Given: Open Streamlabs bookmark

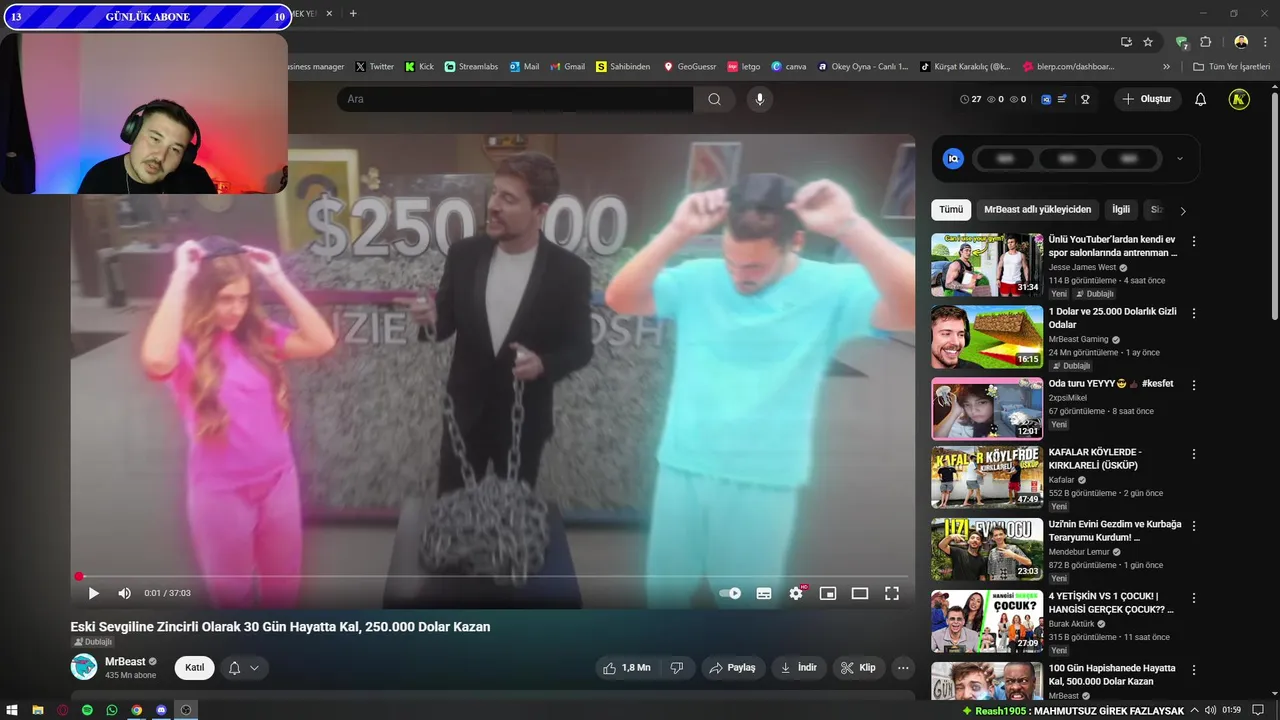Looking at the screenshot, I should (471, 67).
